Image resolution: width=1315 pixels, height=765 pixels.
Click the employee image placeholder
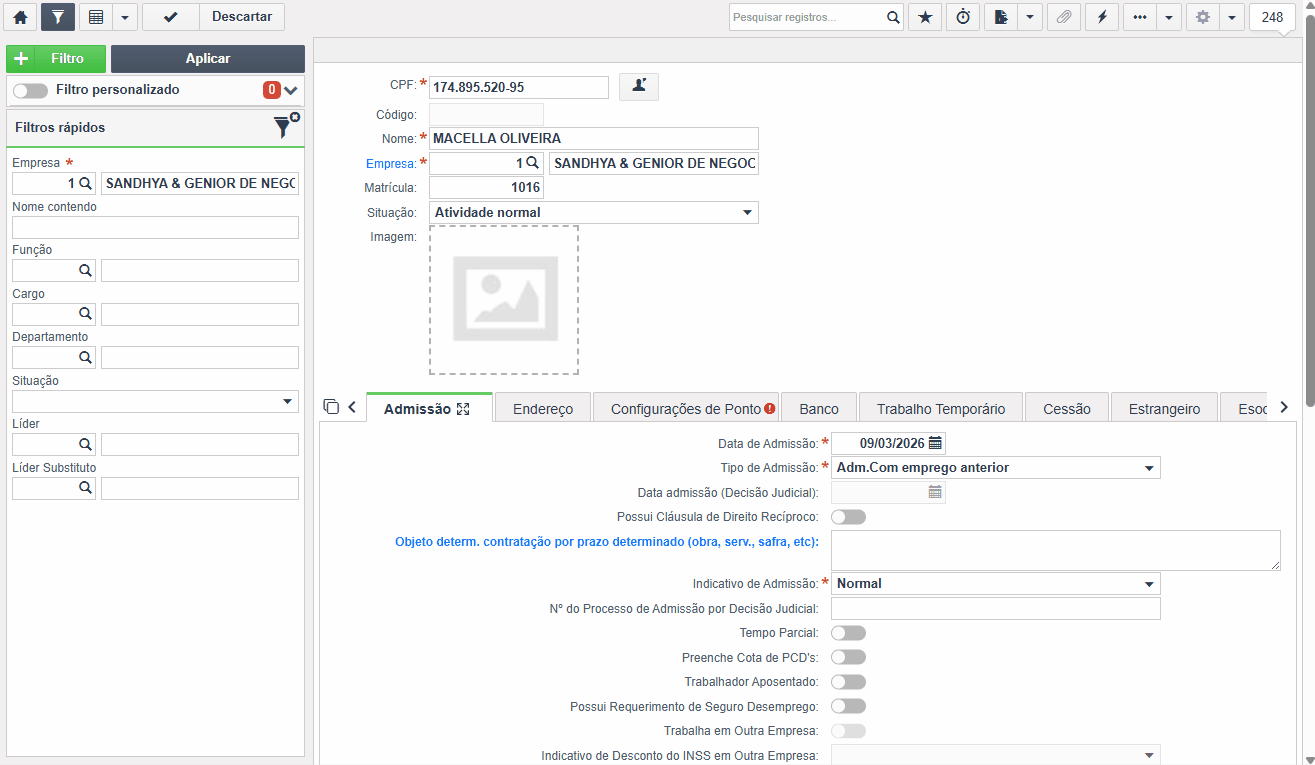(x=504, y=300)
